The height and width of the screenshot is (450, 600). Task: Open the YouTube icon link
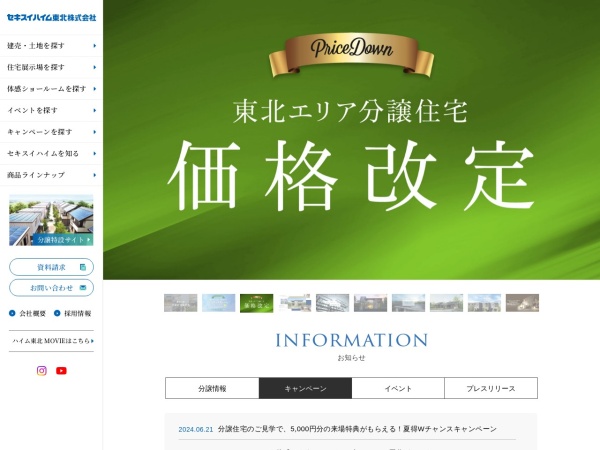61,370
